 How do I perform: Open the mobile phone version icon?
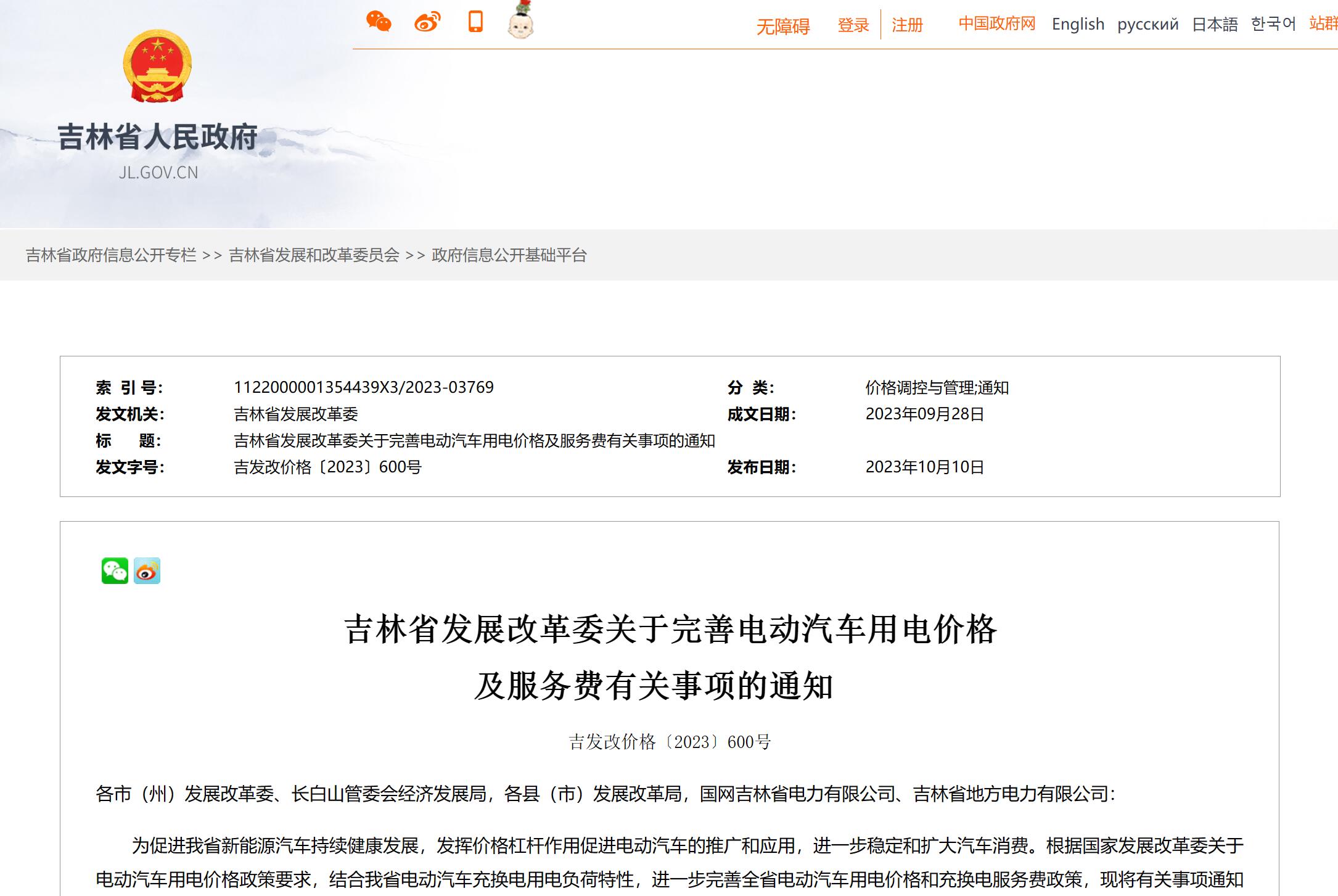(x=475, y=22)
